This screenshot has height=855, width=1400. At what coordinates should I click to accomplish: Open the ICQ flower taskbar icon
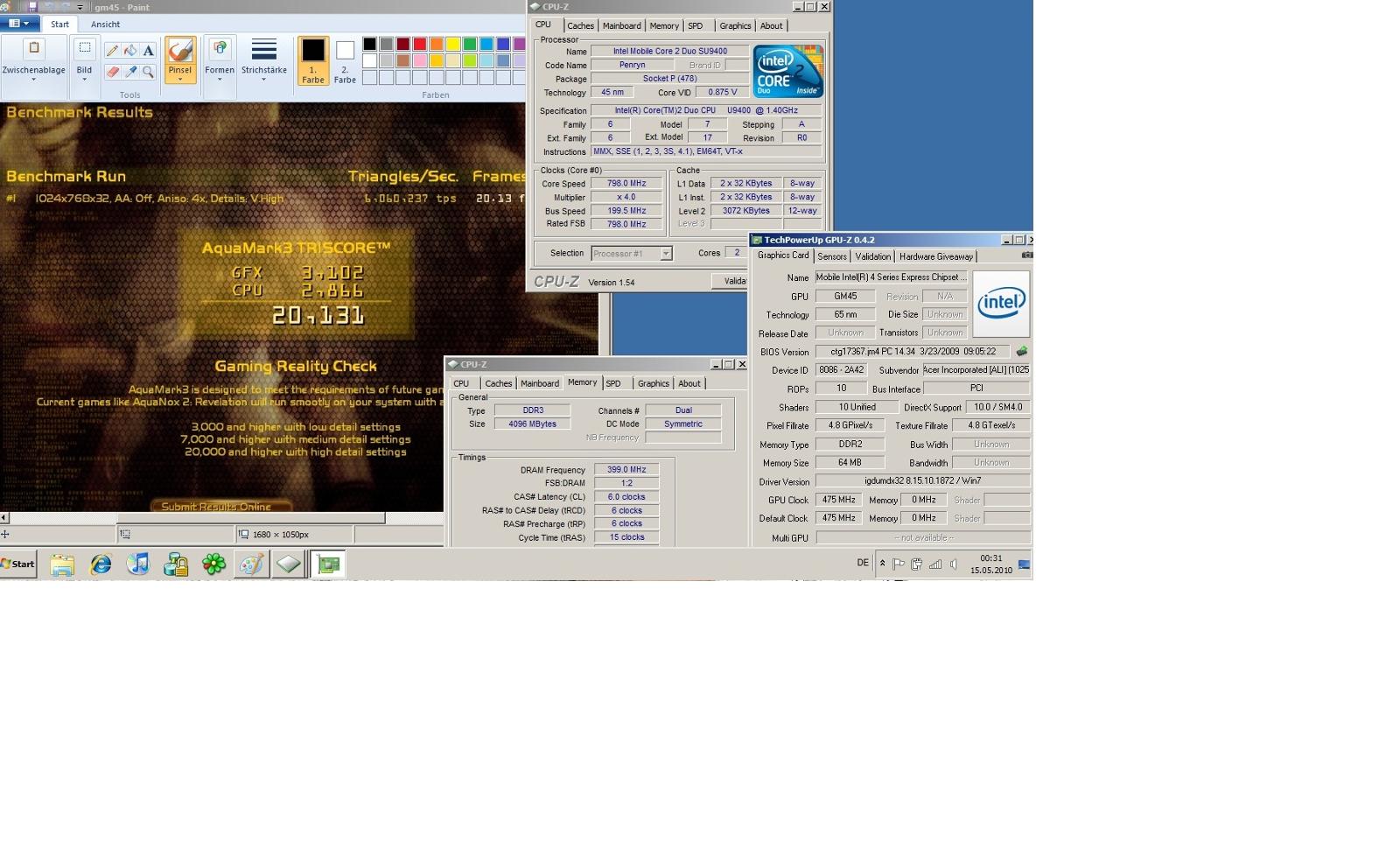(213, 564)
